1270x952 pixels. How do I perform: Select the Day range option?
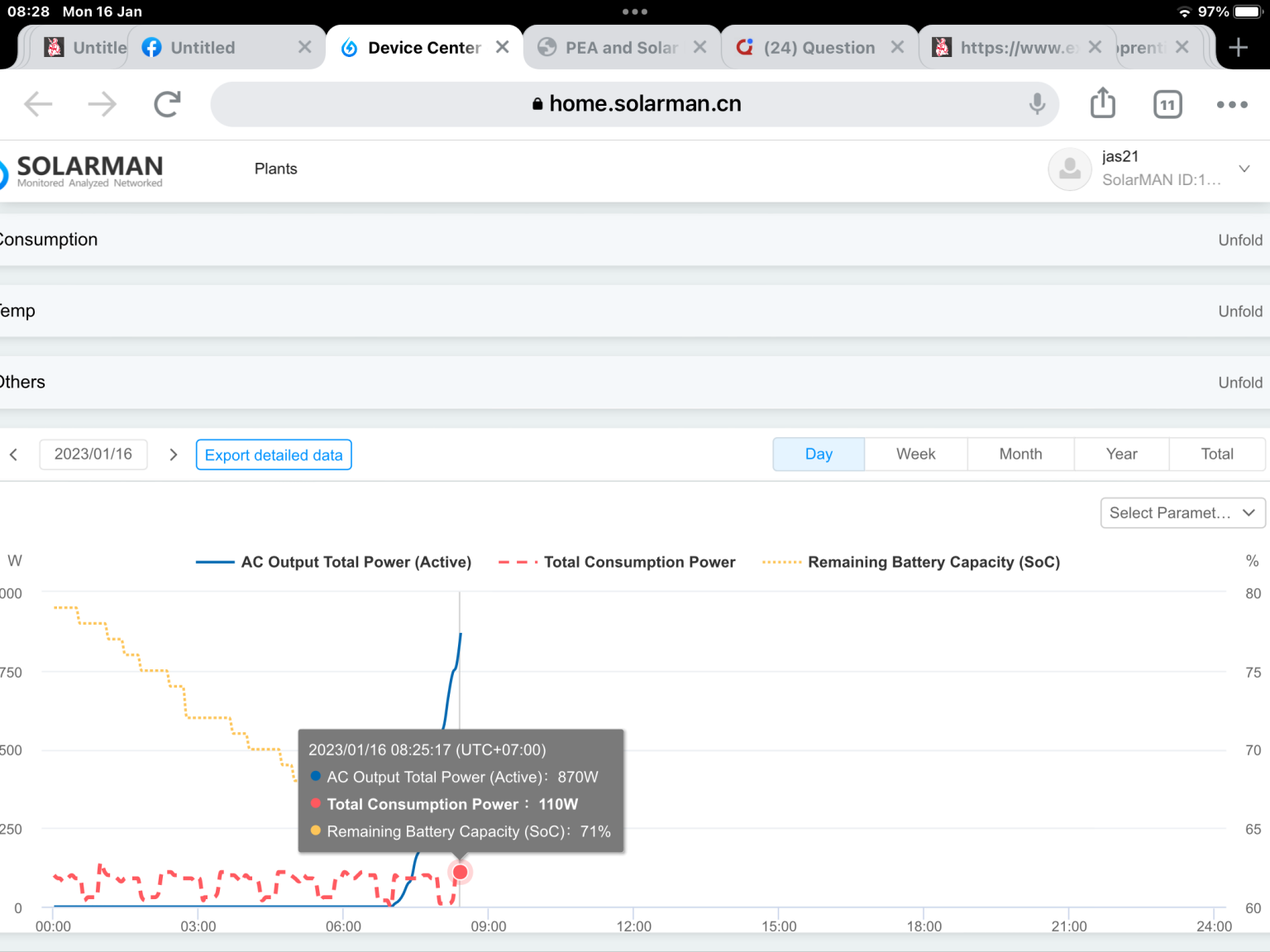tap(819, 455)
